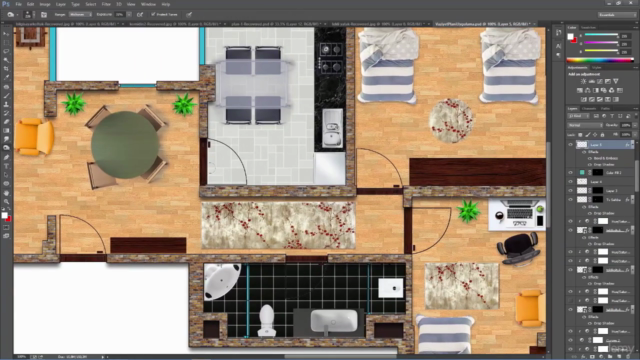Toggle the Protect Tones checkbox

coord(153,15)
